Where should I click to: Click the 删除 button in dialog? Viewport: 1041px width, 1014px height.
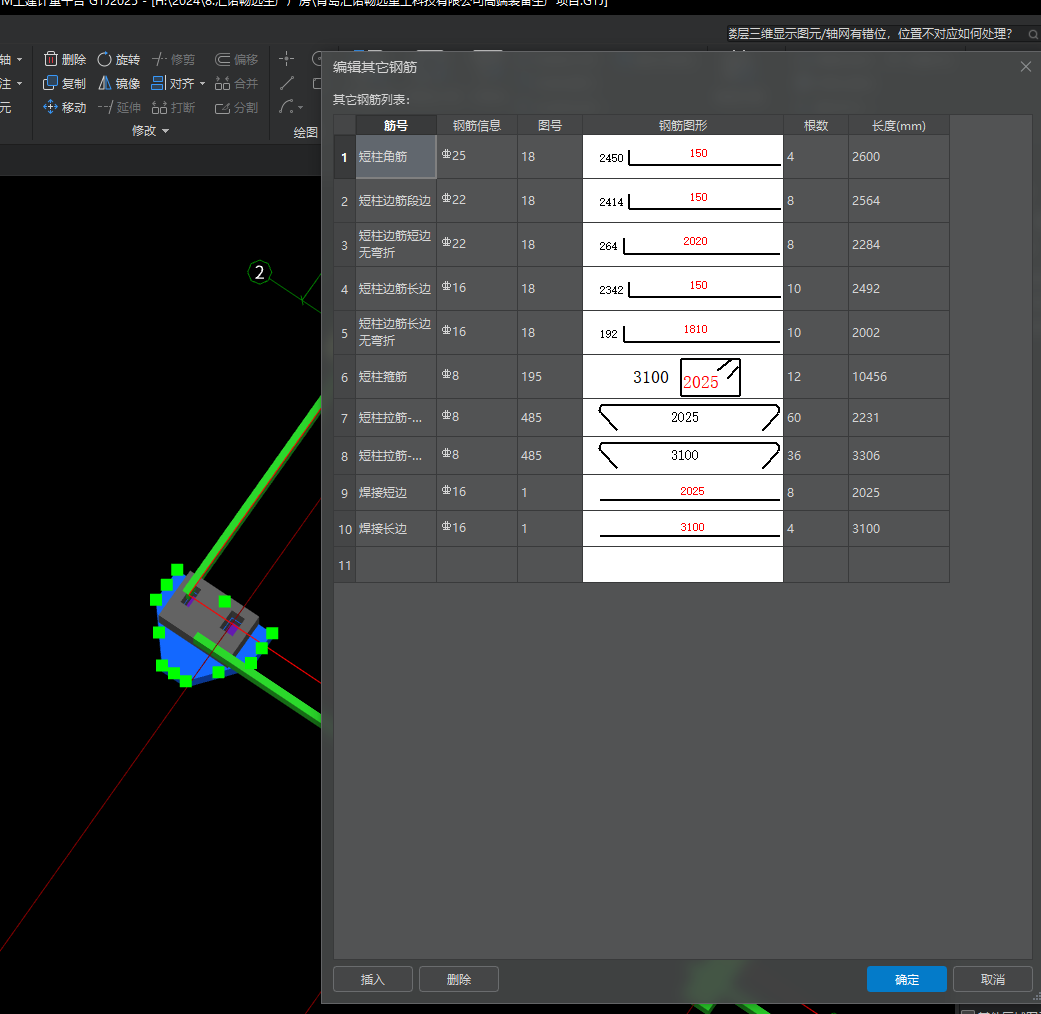[459, 979]
